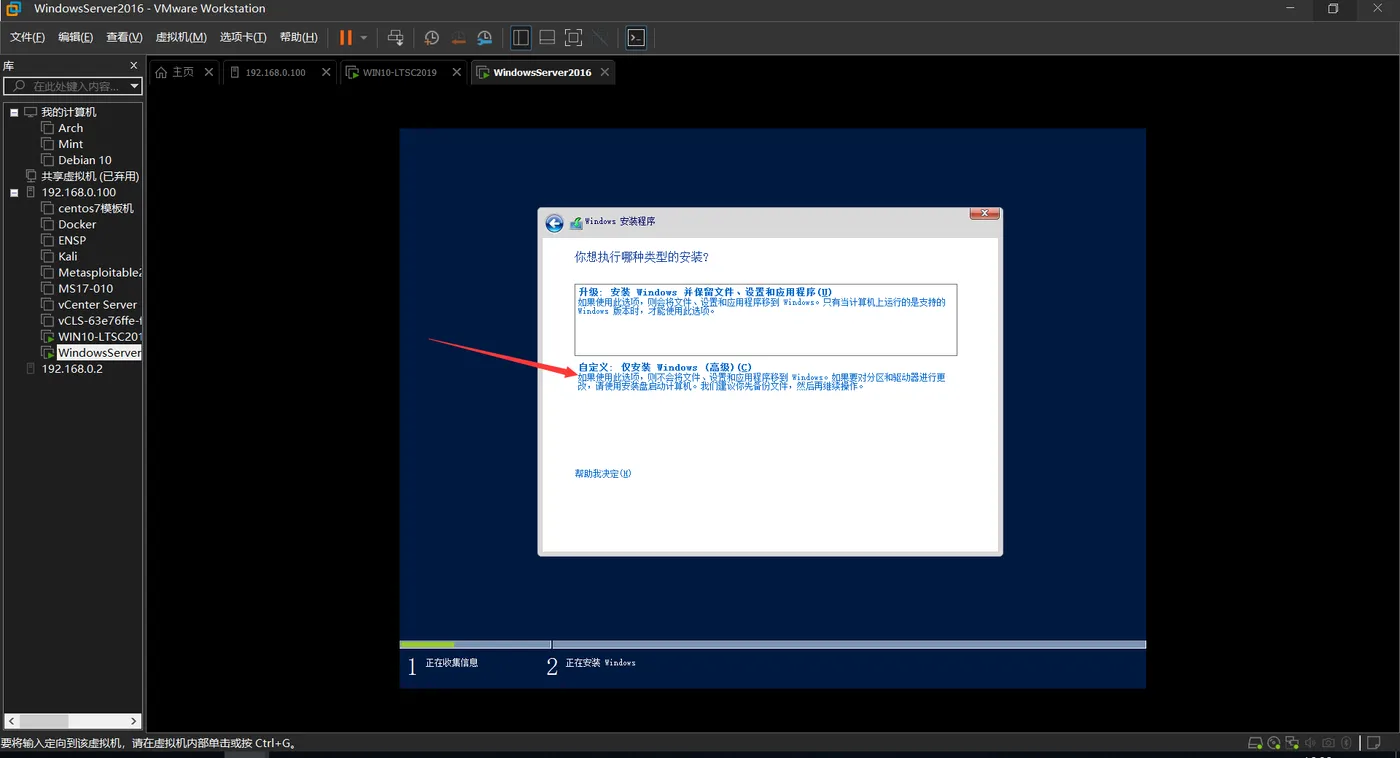Click the search magnifier in library box
Image resolution: width=1400 pixels, height=758 pixels.
19,87
